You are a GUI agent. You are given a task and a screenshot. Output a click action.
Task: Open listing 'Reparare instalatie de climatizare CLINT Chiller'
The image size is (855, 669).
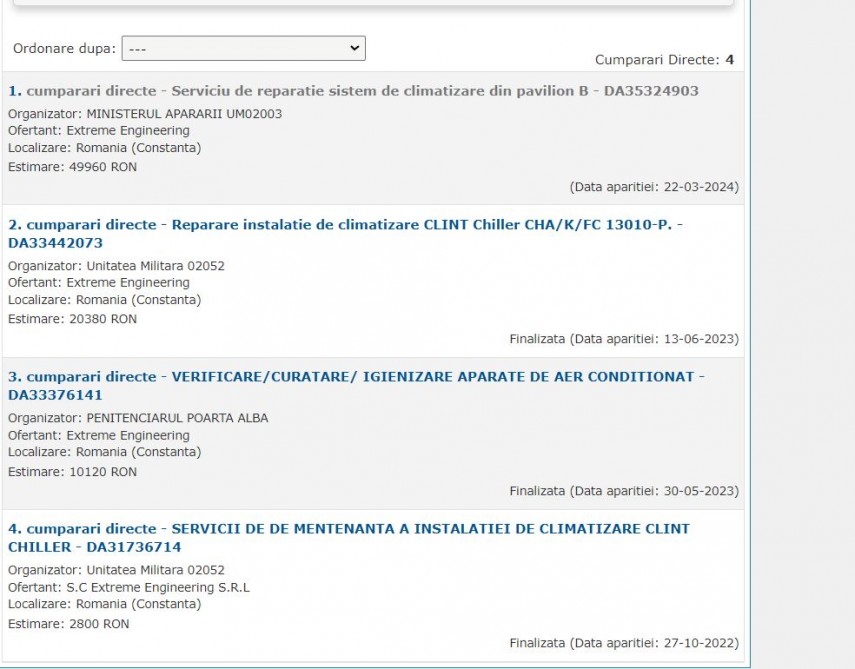pos(345,234)
